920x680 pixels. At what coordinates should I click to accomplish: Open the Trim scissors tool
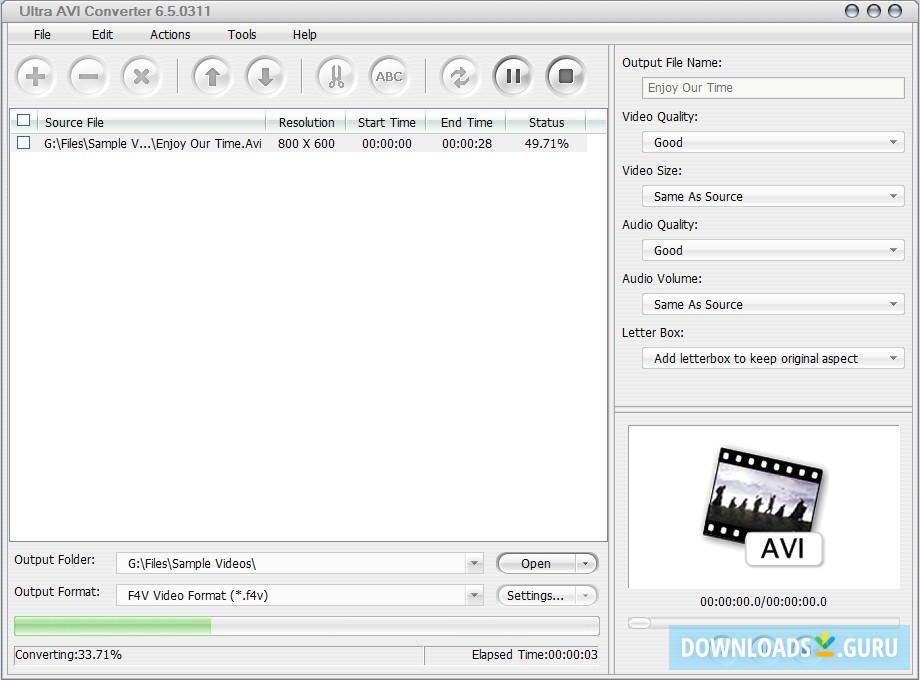335,75
